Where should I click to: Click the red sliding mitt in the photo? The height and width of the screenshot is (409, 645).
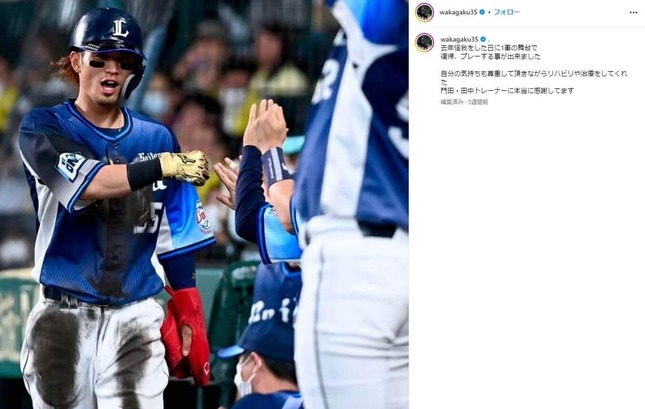coord(186,334)
